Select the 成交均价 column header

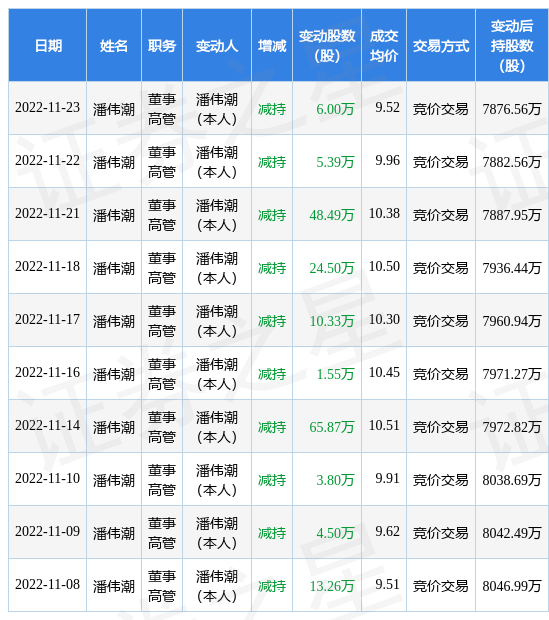pyautogui.click(x=384, y=45)
